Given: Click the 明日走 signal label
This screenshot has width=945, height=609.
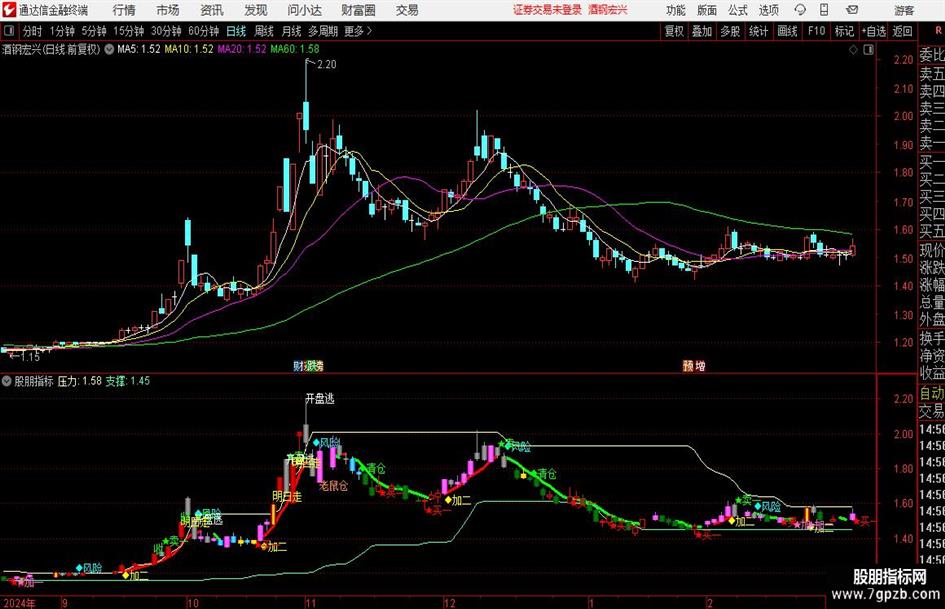Looking at the screenshot, I should (287, 497).
